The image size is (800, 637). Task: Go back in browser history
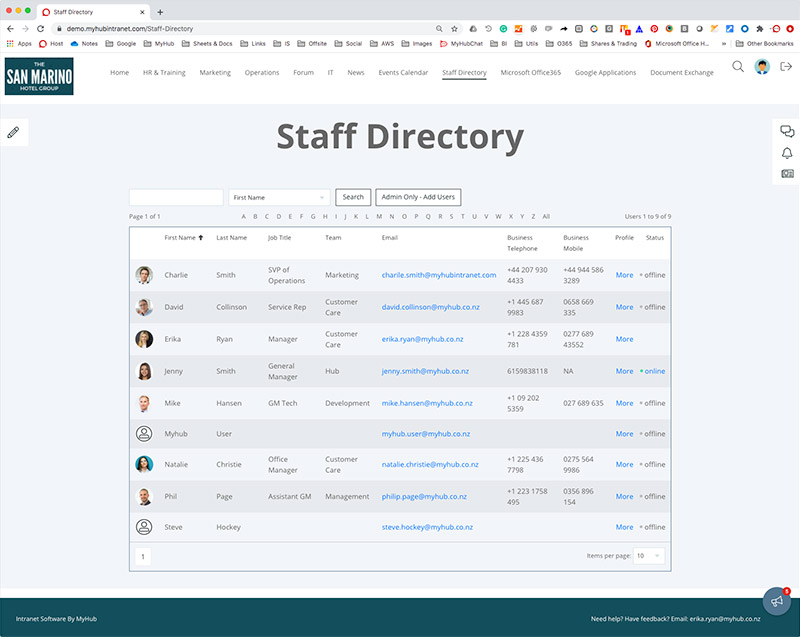[11, 29]
